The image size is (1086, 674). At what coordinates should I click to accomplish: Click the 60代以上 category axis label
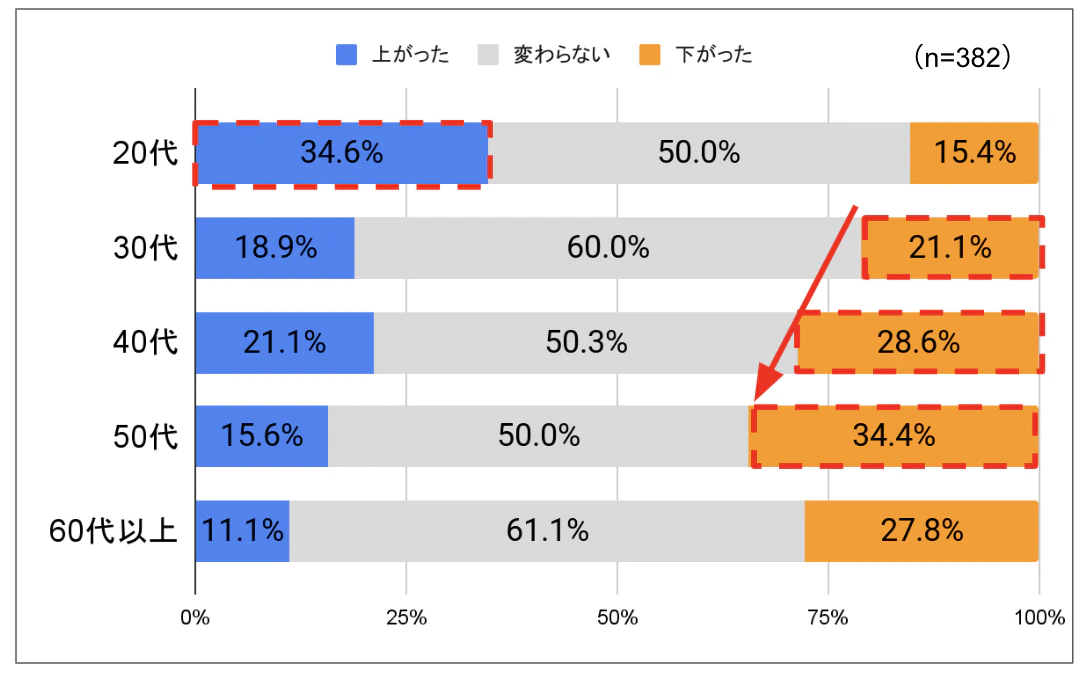pyautogui.click(x=113, y=531)
